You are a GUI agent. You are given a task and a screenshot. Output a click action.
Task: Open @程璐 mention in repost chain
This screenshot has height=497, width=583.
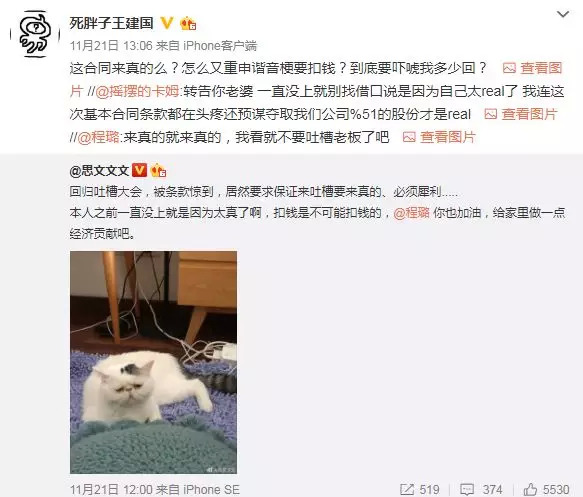(99, 137)
